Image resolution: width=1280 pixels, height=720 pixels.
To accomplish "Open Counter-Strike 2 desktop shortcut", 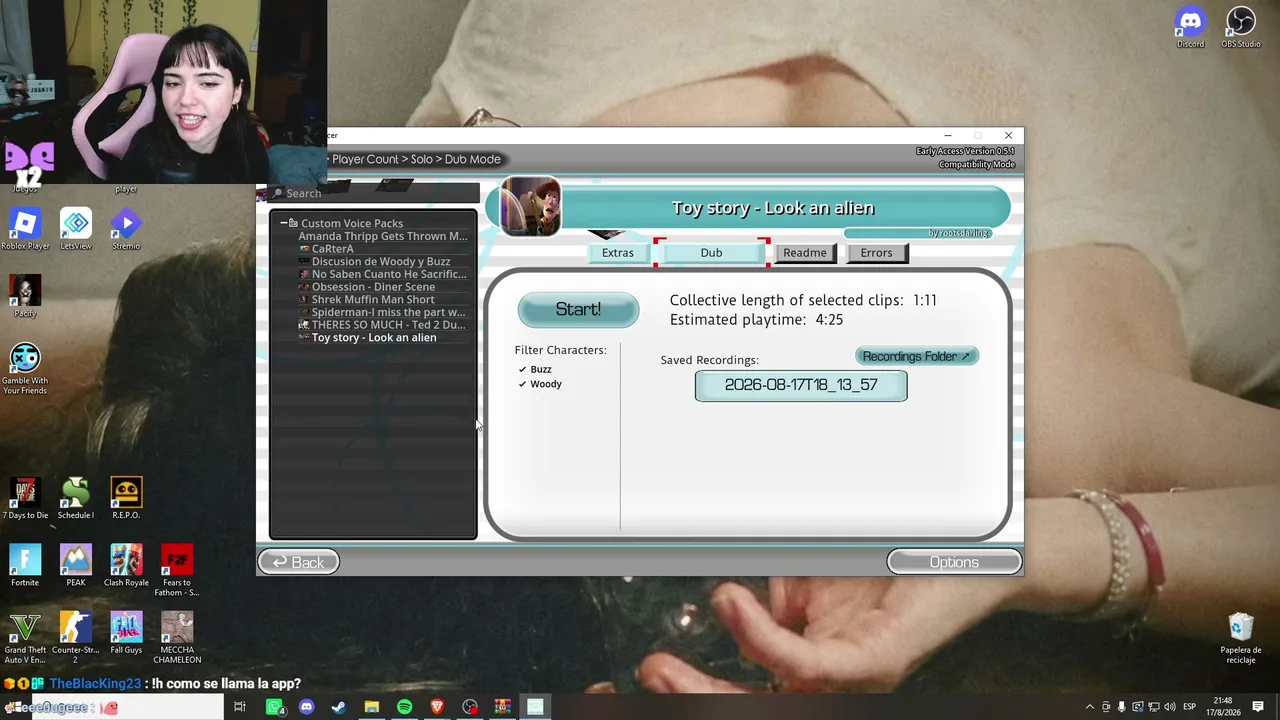I will (x=76, y=638).
